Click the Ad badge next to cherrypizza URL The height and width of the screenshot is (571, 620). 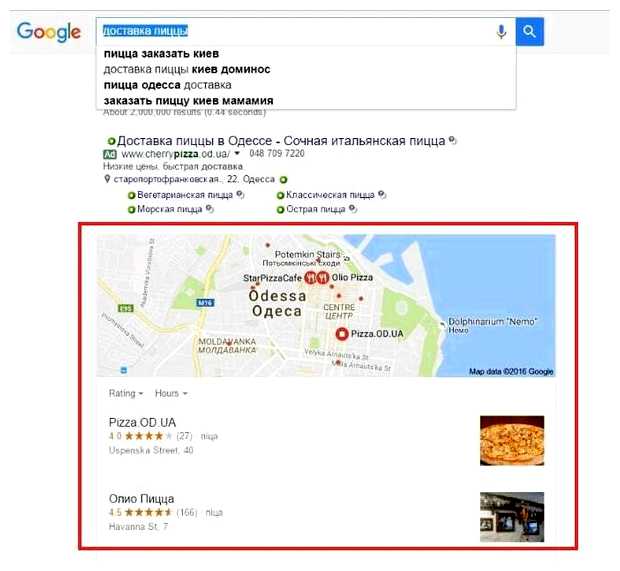pyautogui.click(x=110, y=154)
